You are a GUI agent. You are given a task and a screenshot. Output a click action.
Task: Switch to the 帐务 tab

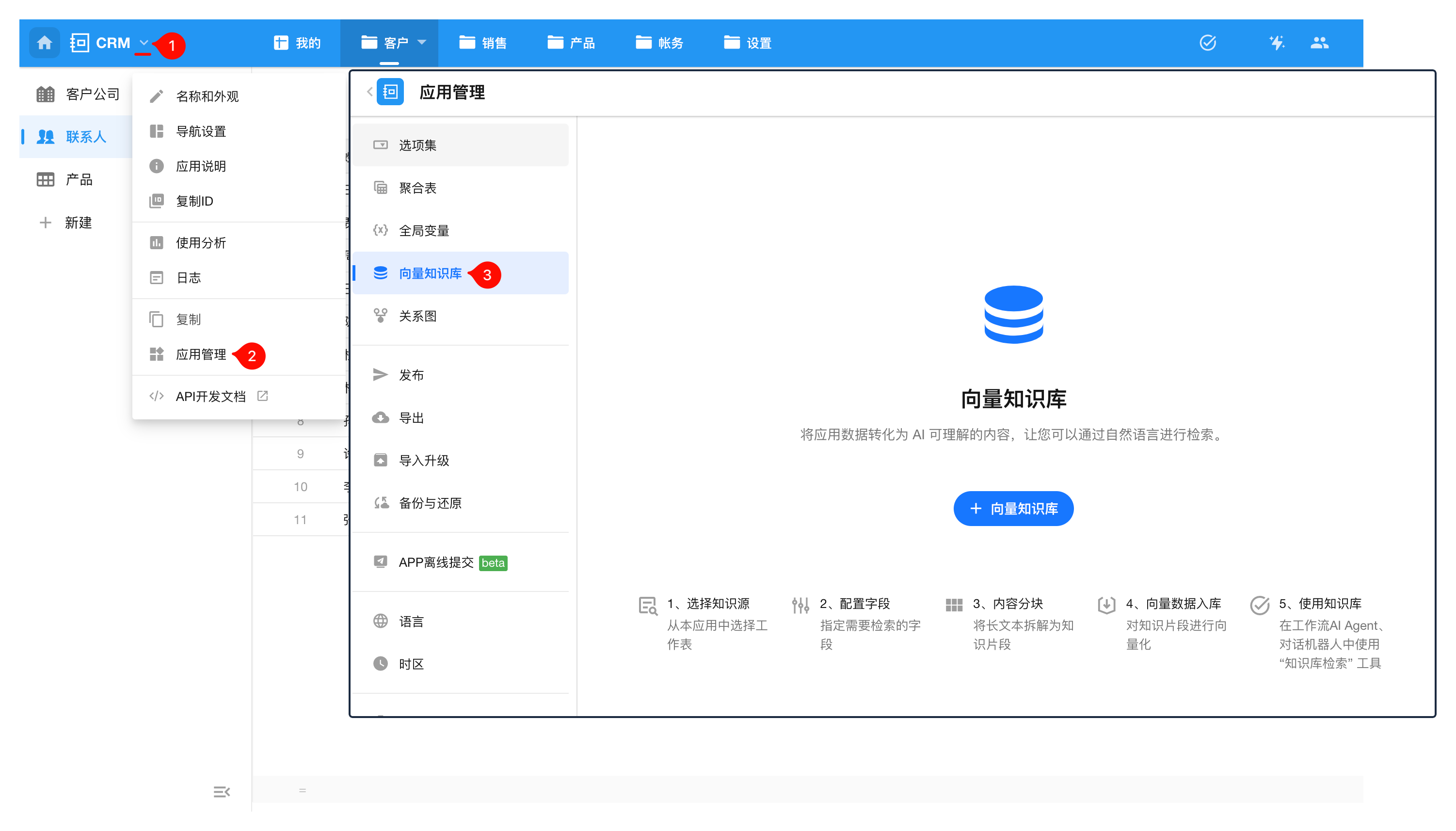(659, 43)
